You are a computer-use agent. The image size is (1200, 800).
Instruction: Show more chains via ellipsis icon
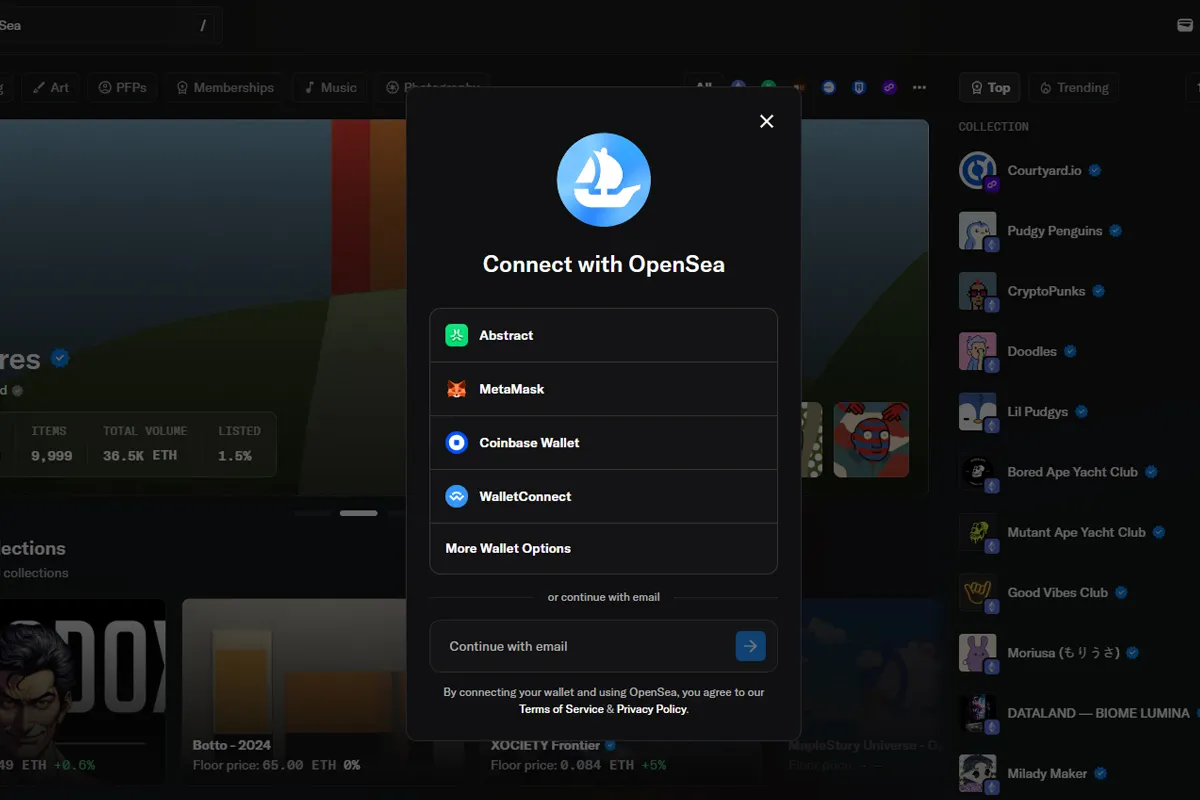[x=919, y=88]
